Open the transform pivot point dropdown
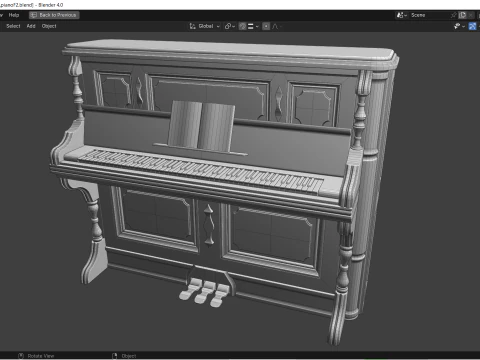The image size is (480, 360). (230, 26)
